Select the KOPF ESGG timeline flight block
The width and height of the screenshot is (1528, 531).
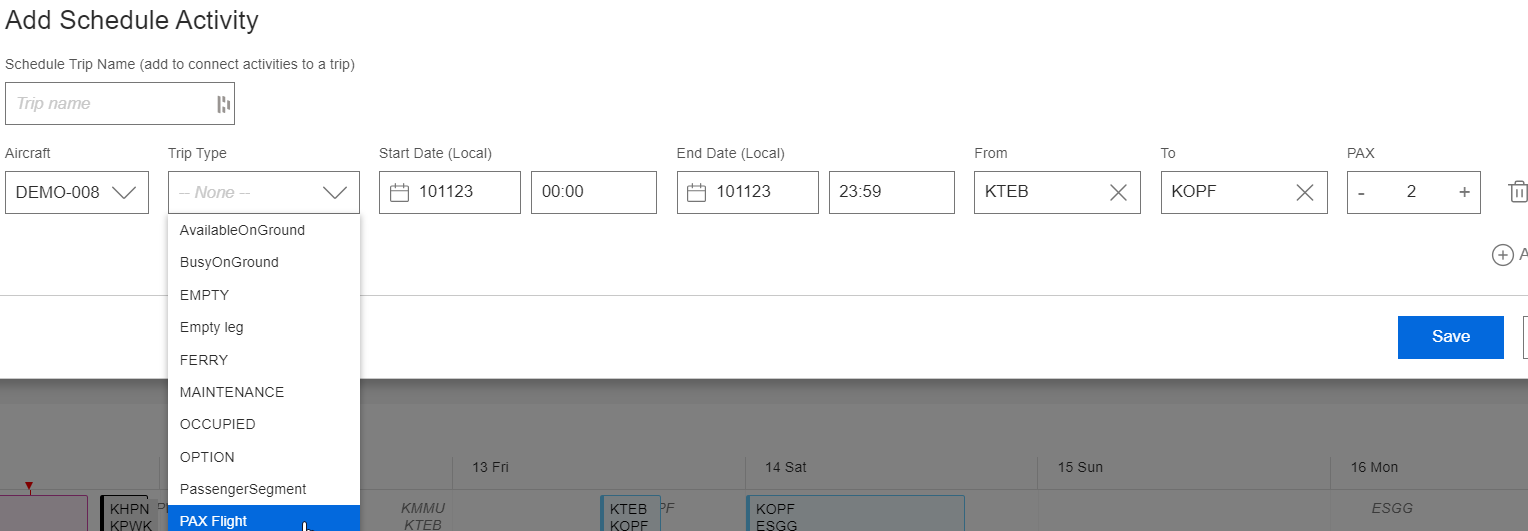click(855, 513)
